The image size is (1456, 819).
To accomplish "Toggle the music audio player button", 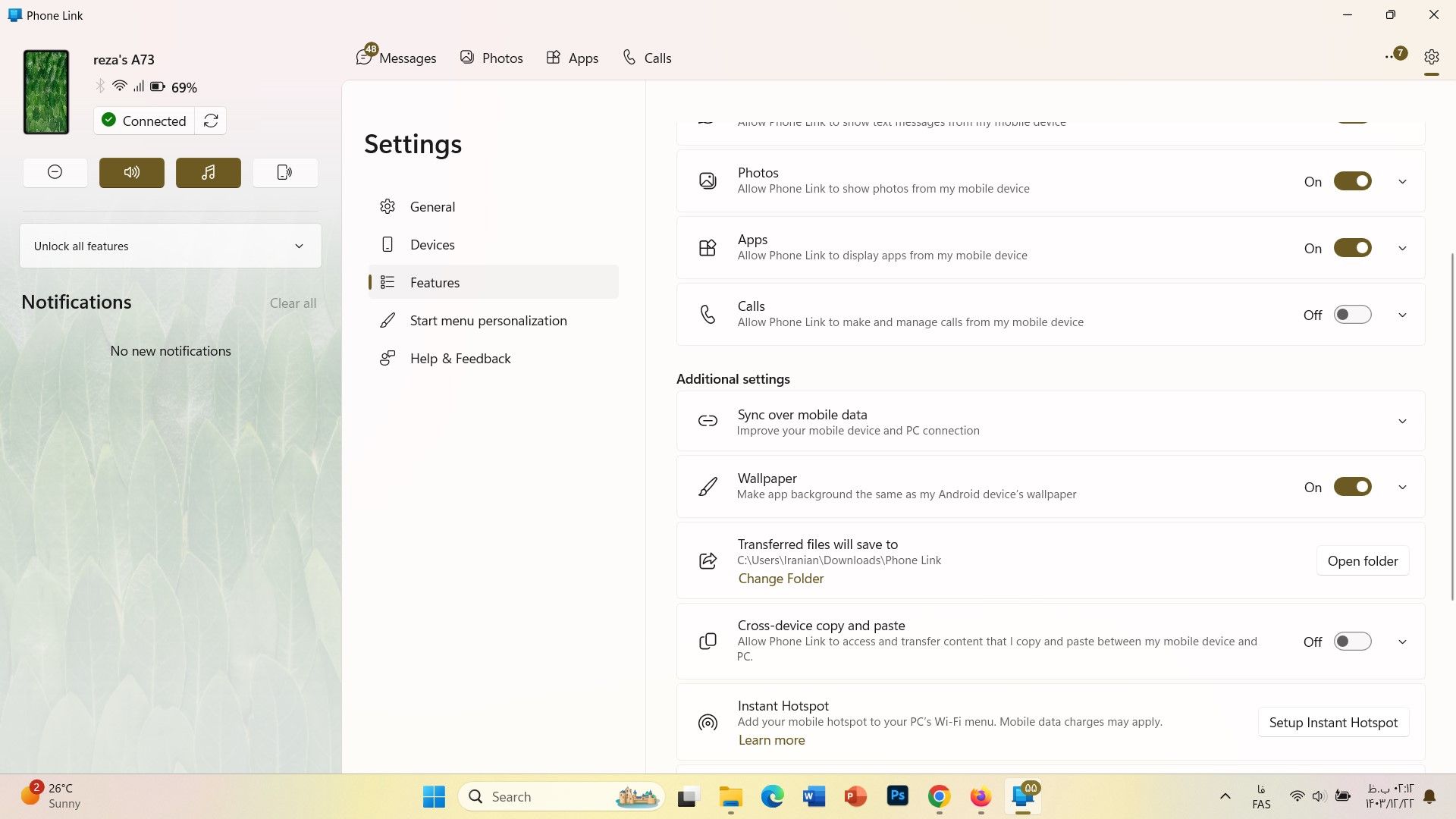I will point(208,172).
